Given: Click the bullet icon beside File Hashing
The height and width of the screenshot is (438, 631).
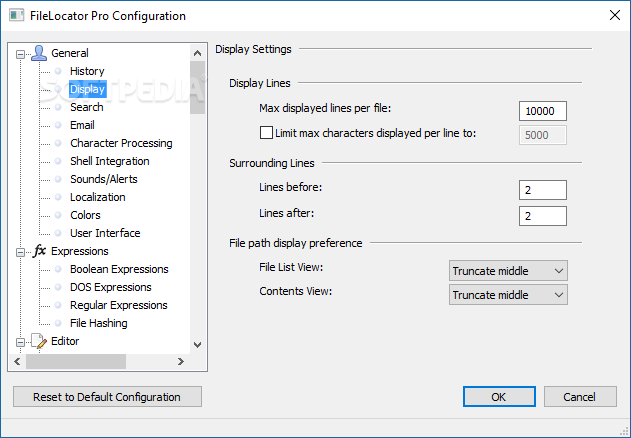Looking at the screenshot, I should click(58, 323).
